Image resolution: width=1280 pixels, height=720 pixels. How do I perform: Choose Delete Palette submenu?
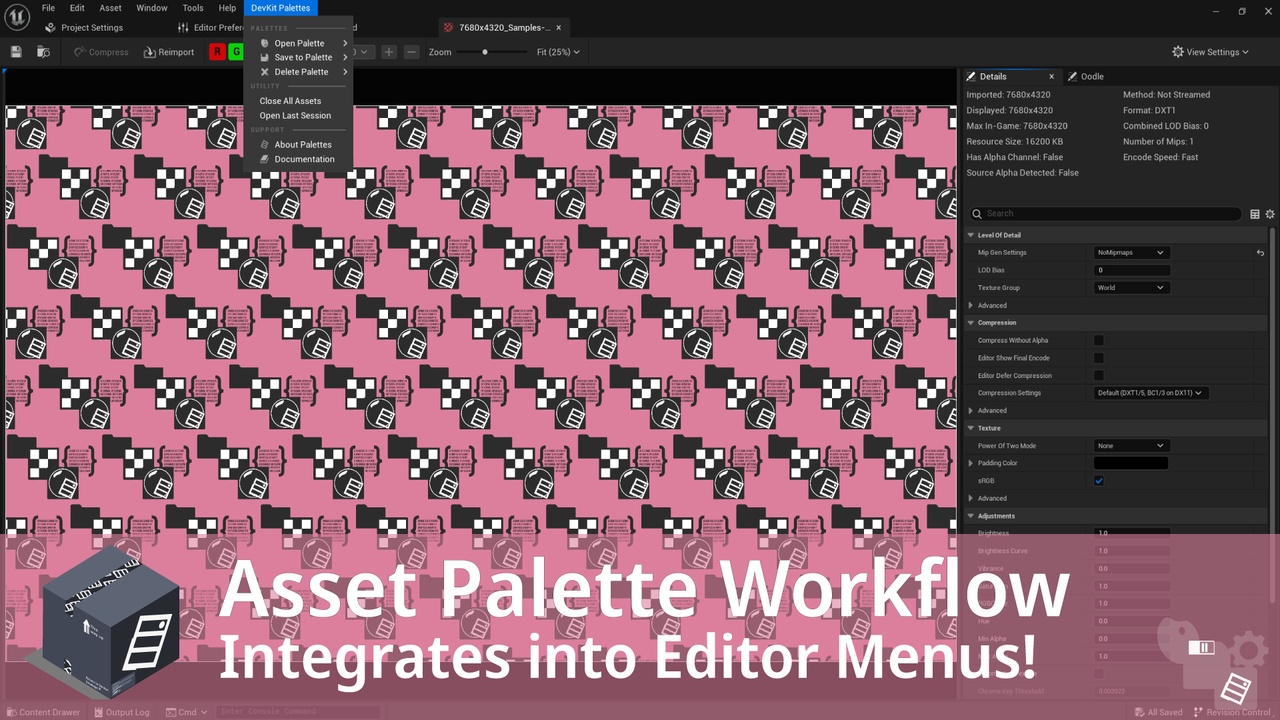pos(299,72)
